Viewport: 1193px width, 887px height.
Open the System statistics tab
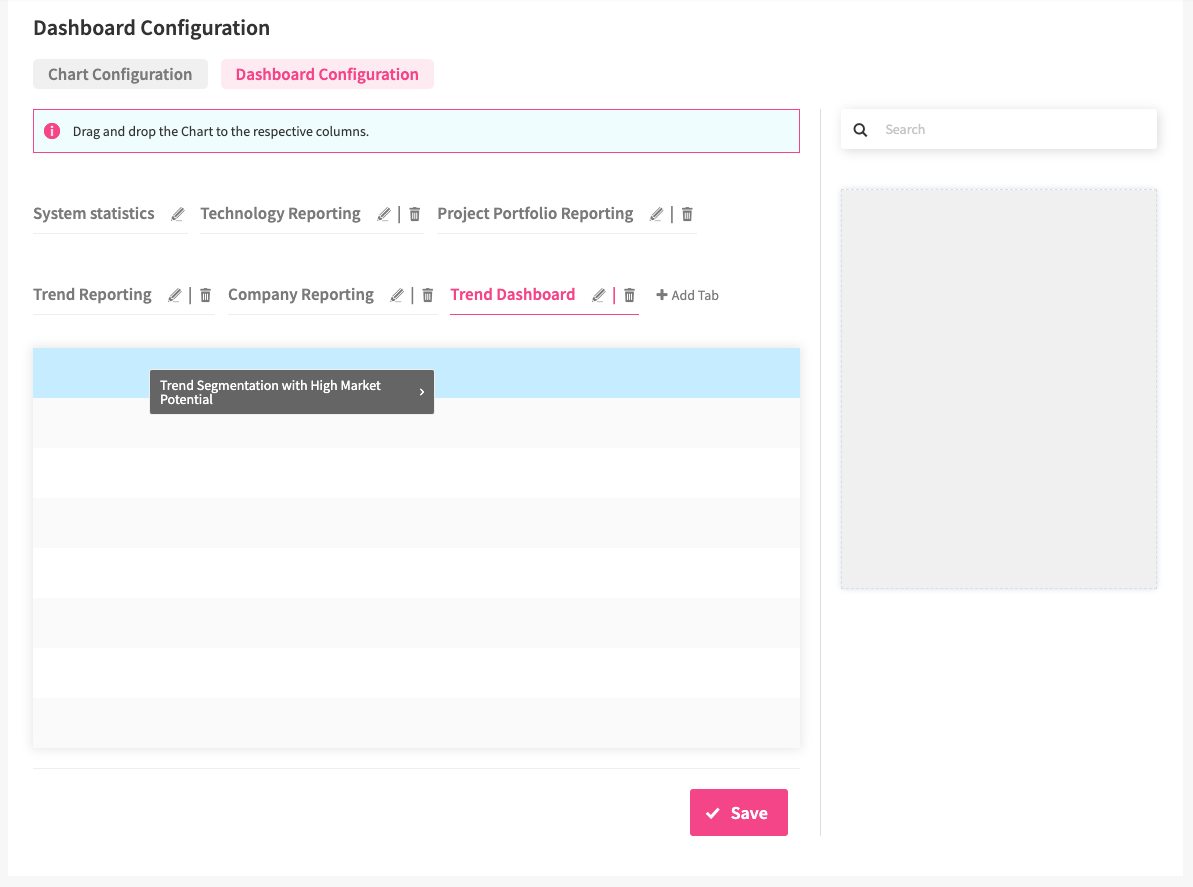(94, 214)
